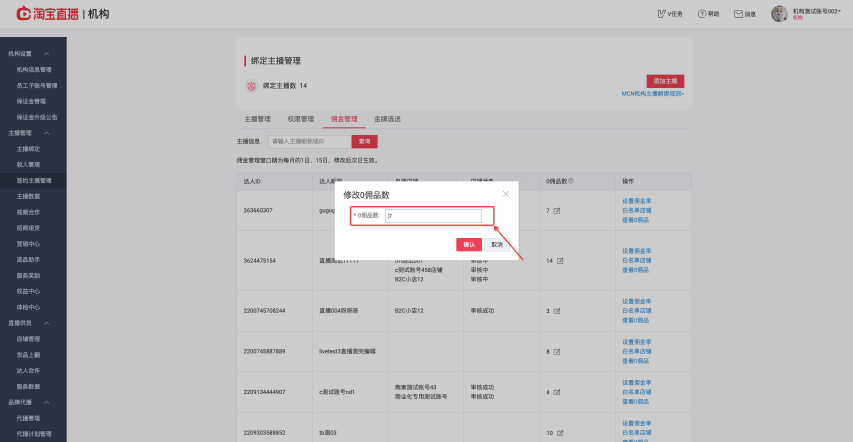Switch to the 权限管理 tab
Viewport: 853px width, 442px height.
301,119
